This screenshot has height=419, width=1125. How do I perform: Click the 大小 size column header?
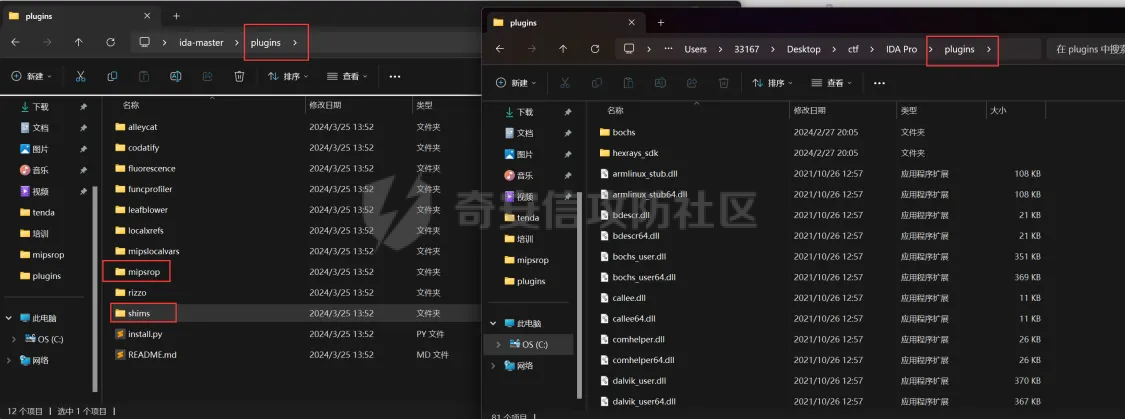coord(998,110)
